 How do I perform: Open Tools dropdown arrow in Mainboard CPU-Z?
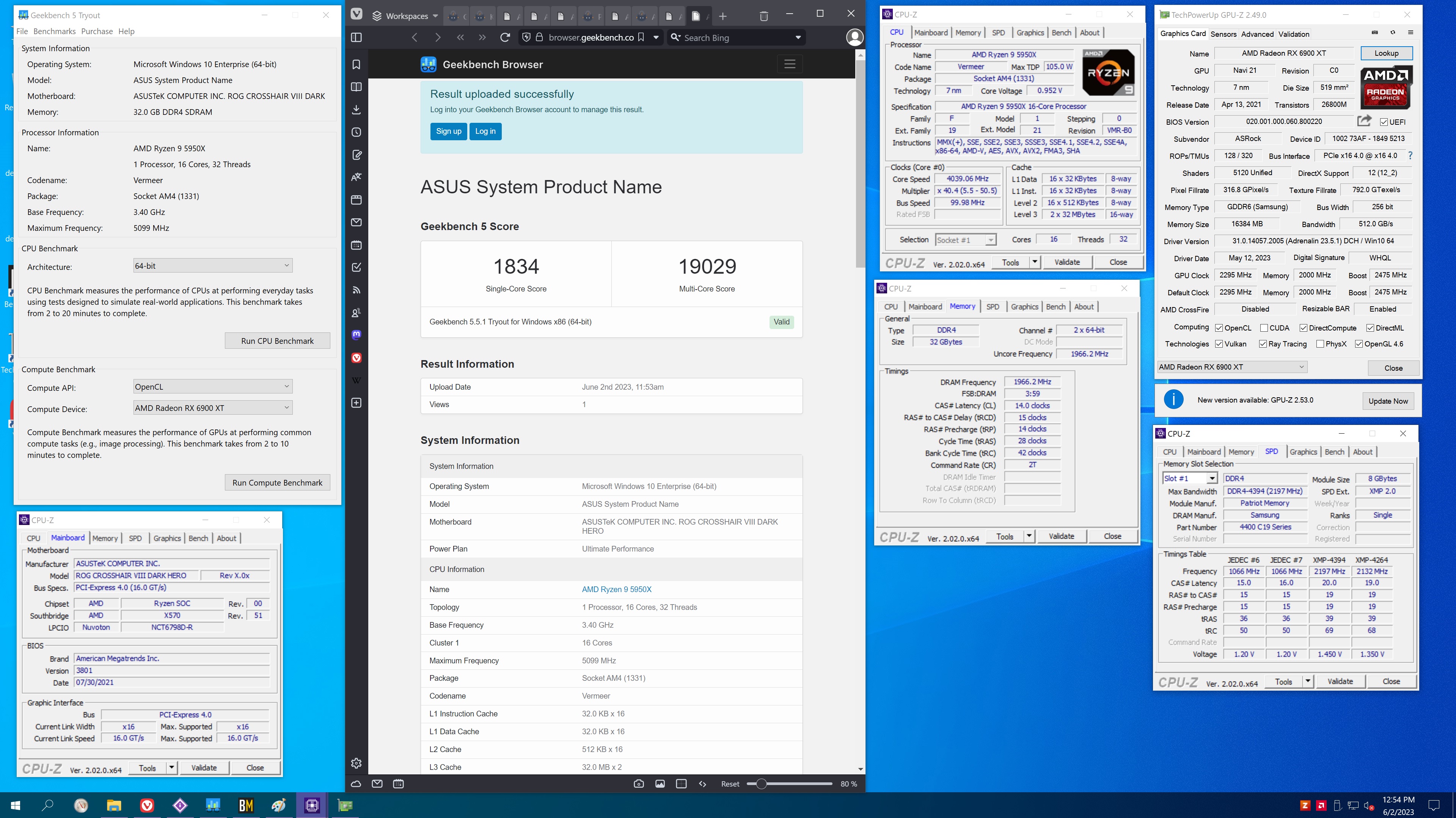coord(171,768)
